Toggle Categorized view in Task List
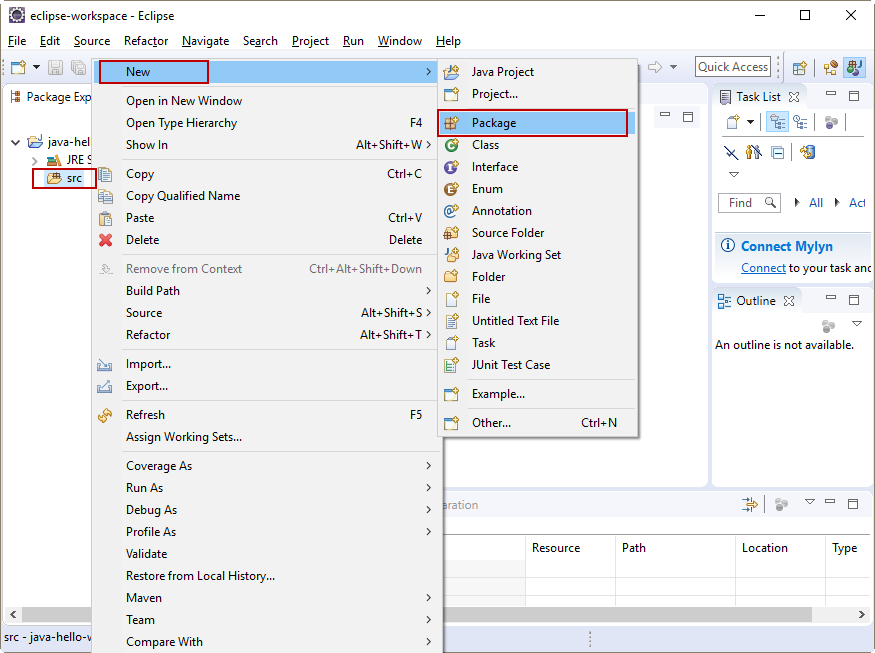Screen dimensions: 875x653 [x=777, y=122]
